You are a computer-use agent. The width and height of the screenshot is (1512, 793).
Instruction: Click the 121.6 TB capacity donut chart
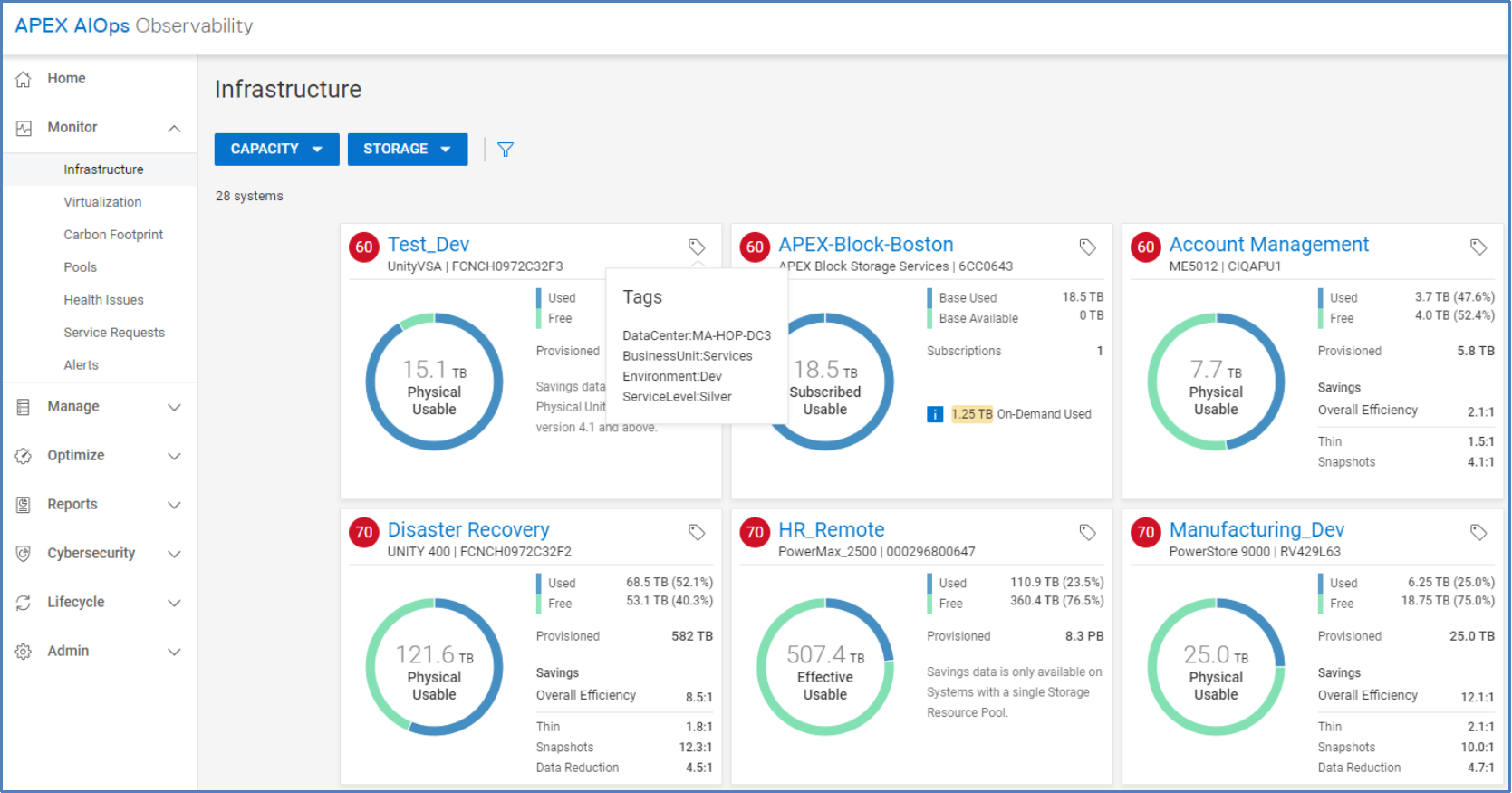pos(434,667)
